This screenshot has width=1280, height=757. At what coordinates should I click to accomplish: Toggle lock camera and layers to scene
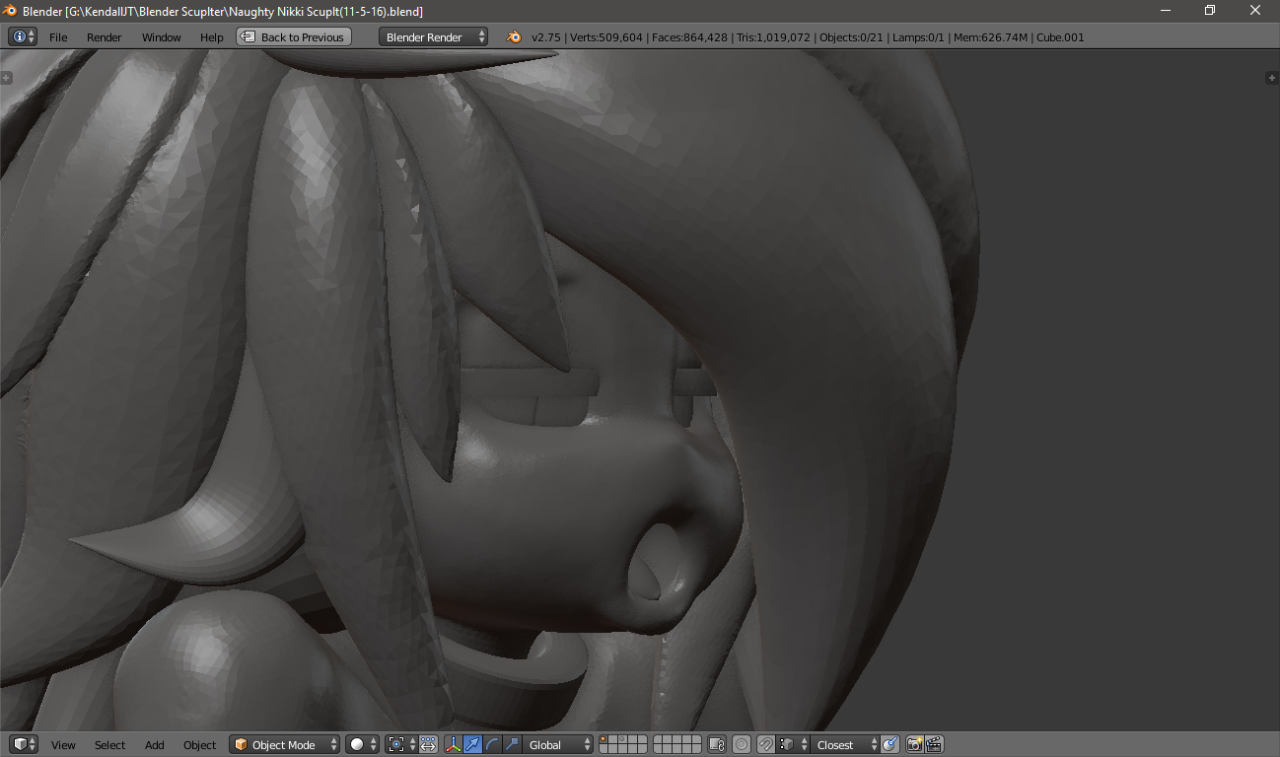pos(716,744)
